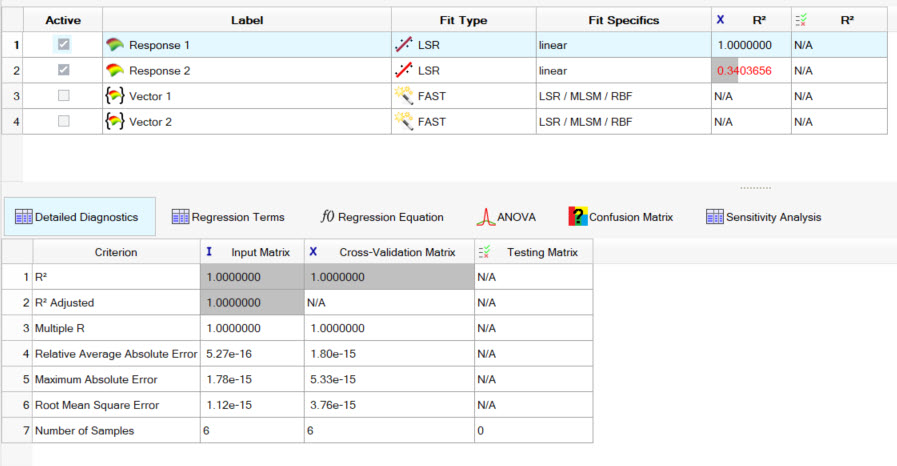Select the Vector 2 label cell

[x=247, y=122]
